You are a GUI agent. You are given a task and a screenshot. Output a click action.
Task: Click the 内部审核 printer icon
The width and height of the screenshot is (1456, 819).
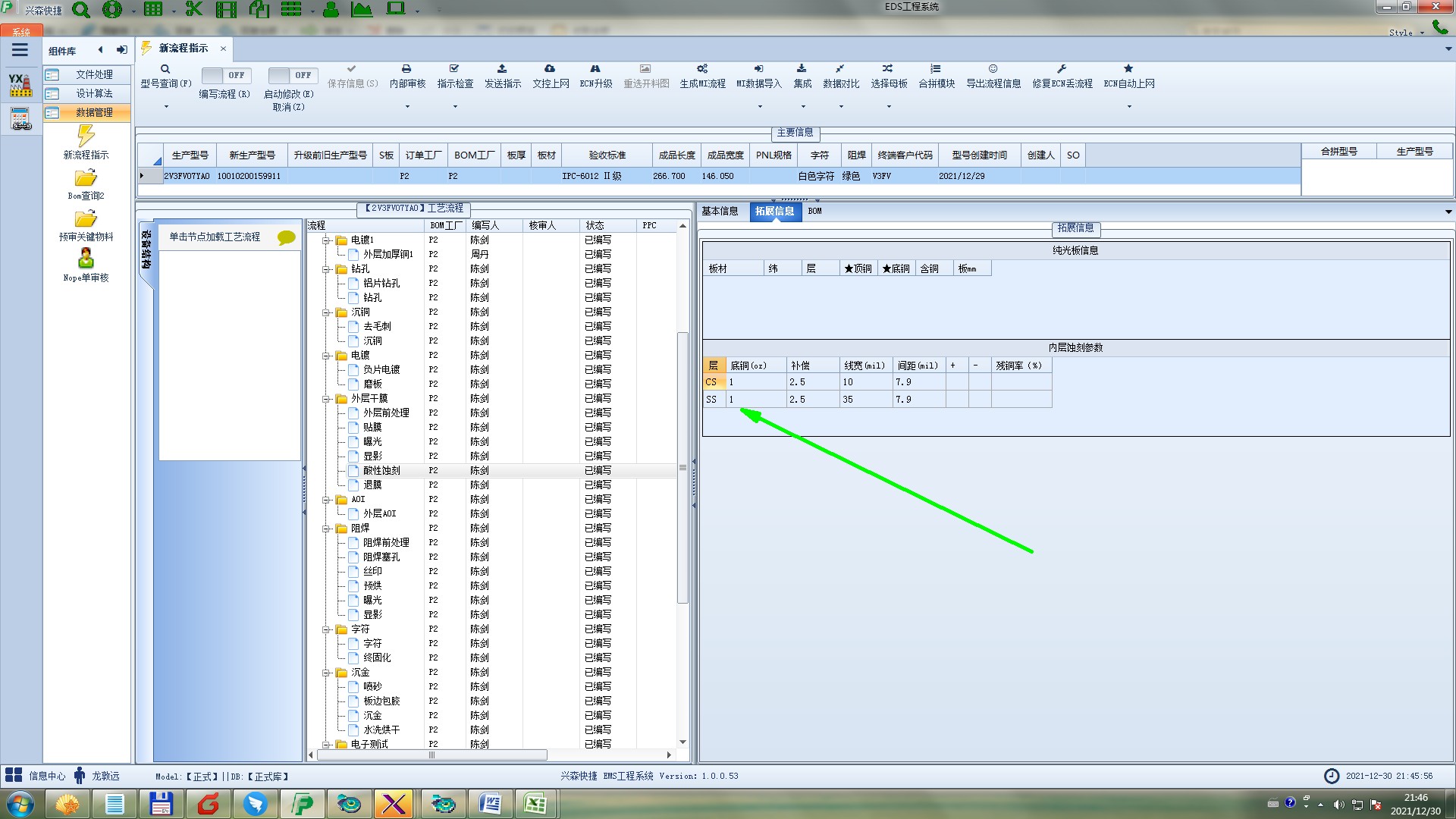point(406,69)
